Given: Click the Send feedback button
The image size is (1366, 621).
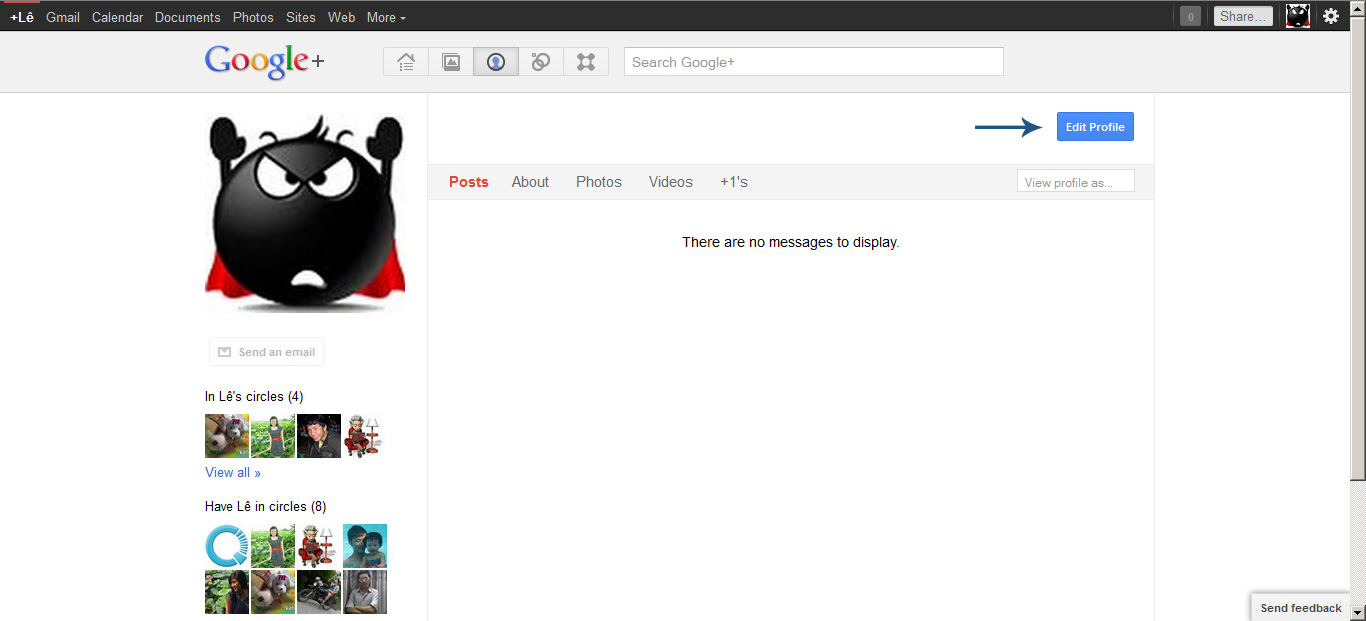Looking at the screenshot, I should pyautogui.click(x=1300, y=608).
